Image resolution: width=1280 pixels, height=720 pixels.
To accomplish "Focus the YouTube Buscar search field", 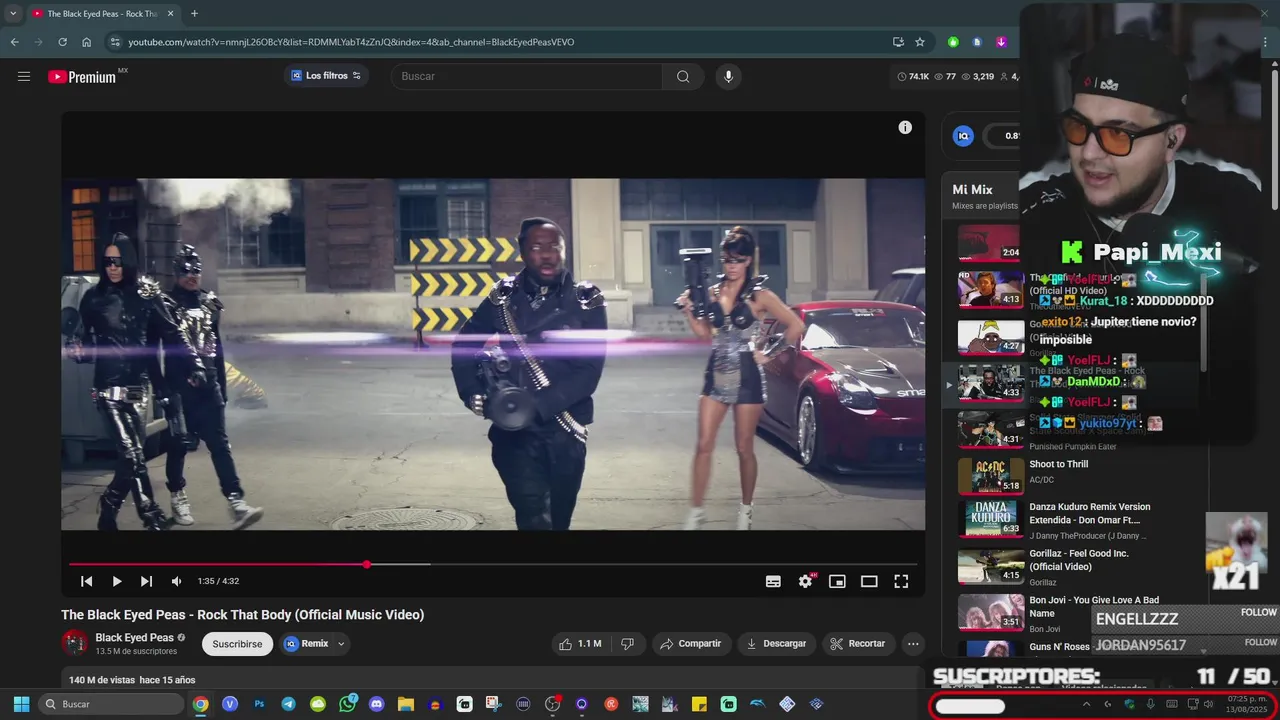I will pos(526,76).
